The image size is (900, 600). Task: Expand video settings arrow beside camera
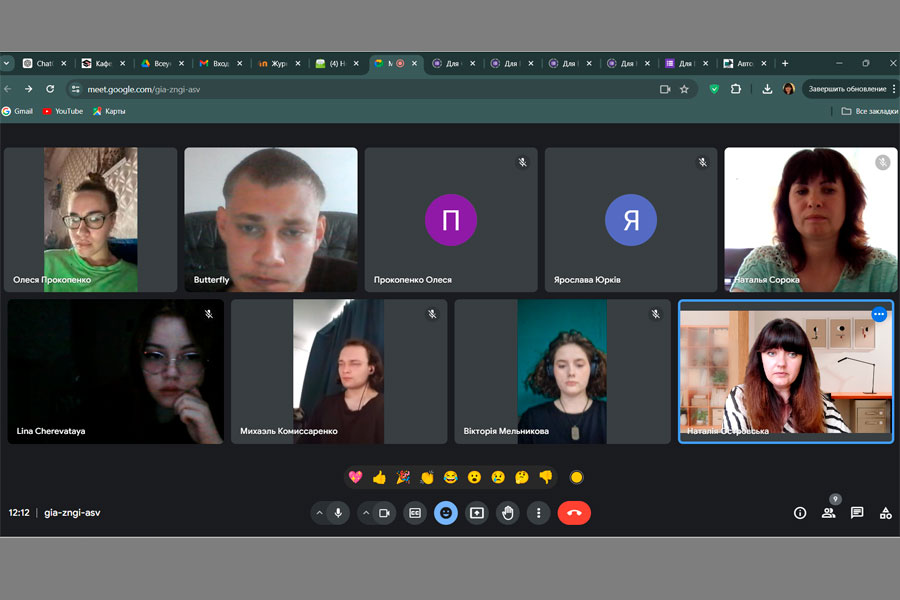point(366,513)
